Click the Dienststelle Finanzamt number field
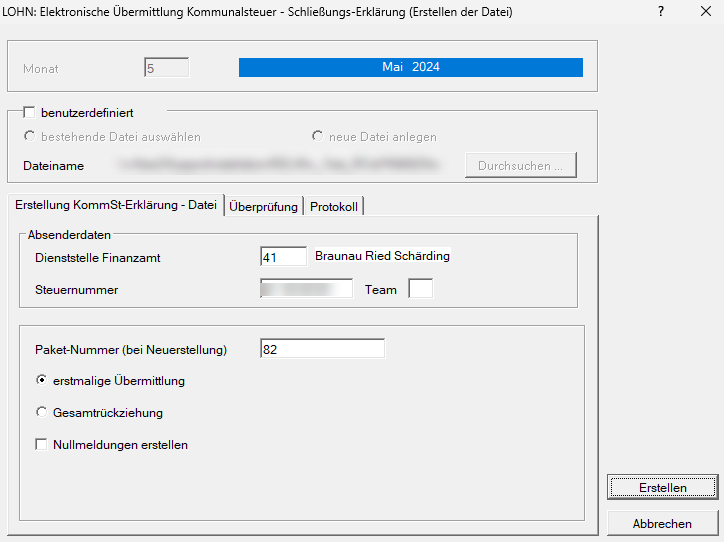 click(x=282, y=257)
